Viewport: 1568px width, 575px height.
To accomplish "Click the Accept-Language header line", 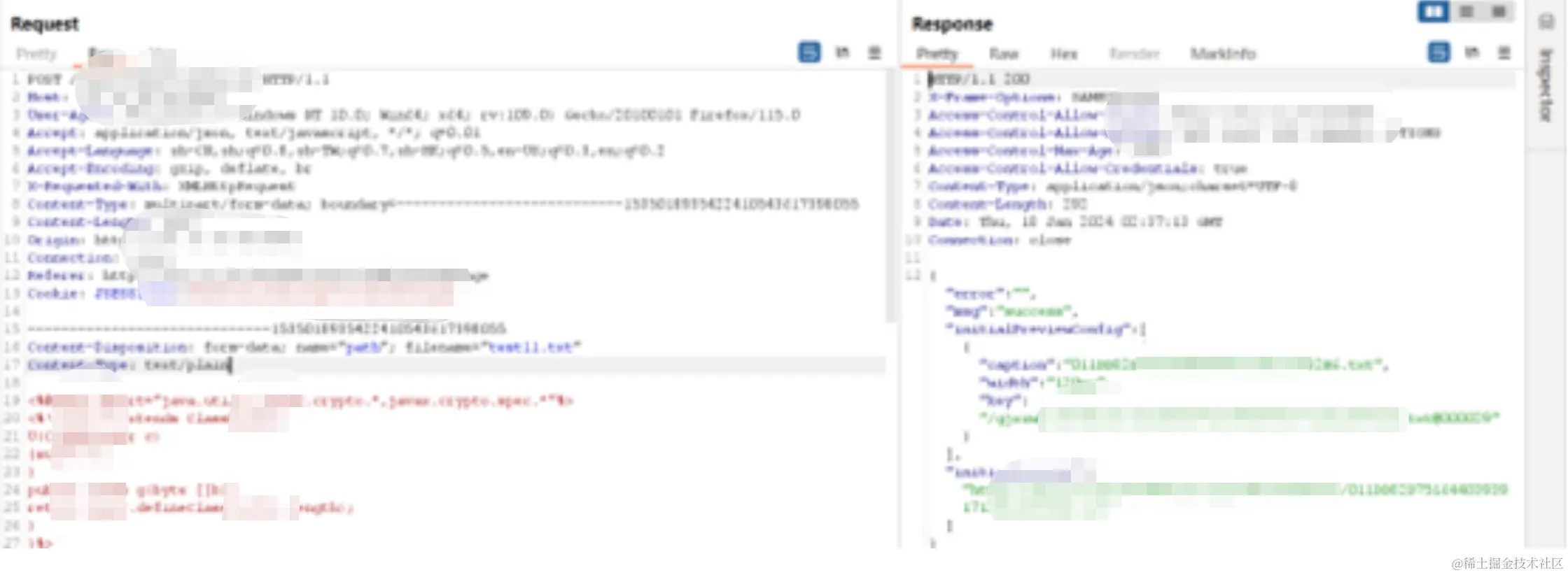I will (x=346, y=150).
